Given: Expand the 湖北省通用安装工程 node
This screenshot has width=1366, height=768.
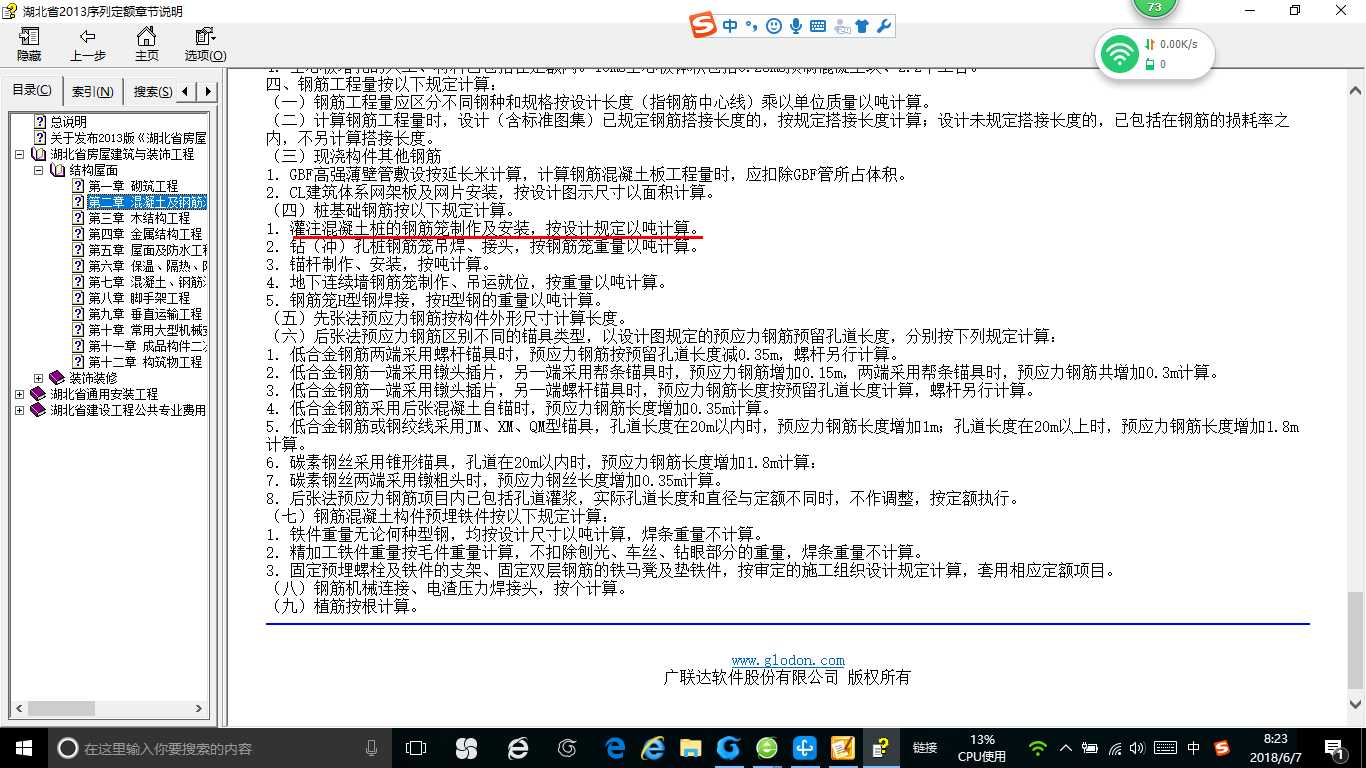Looking at the screenshot, I should 20,394.
